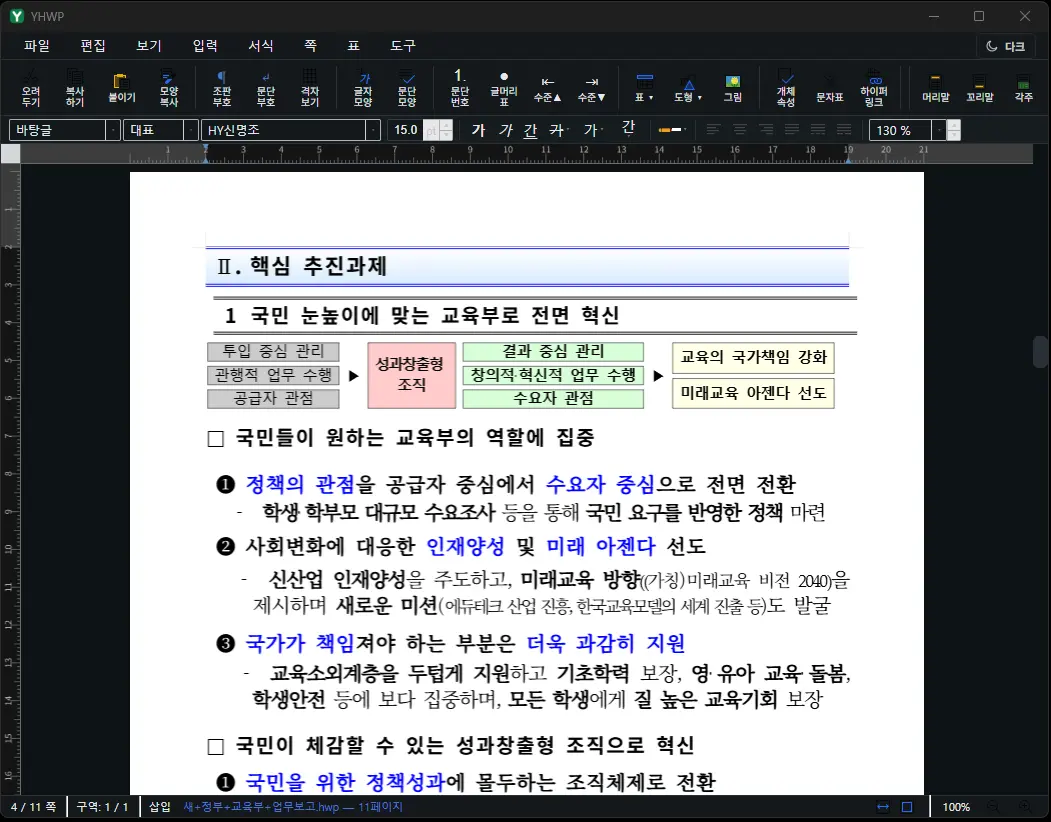The image size is (1051, 822).
Task: Open the 도구 menu
Action: click(403, 46)
